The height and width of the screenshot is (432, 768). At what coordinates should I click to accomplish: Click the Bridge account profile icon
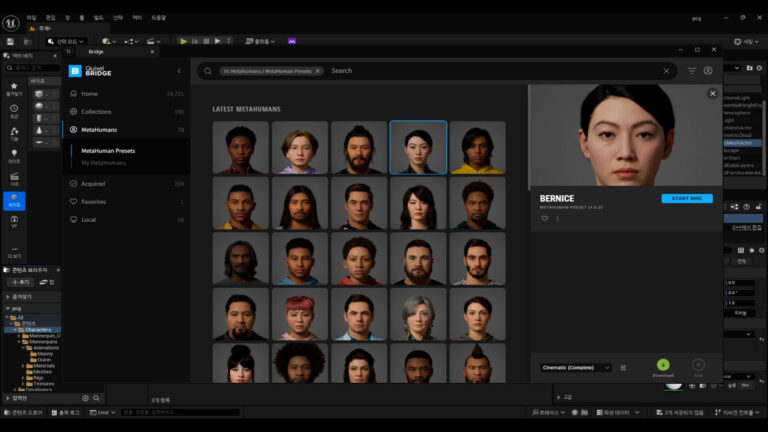coord(708,71)
